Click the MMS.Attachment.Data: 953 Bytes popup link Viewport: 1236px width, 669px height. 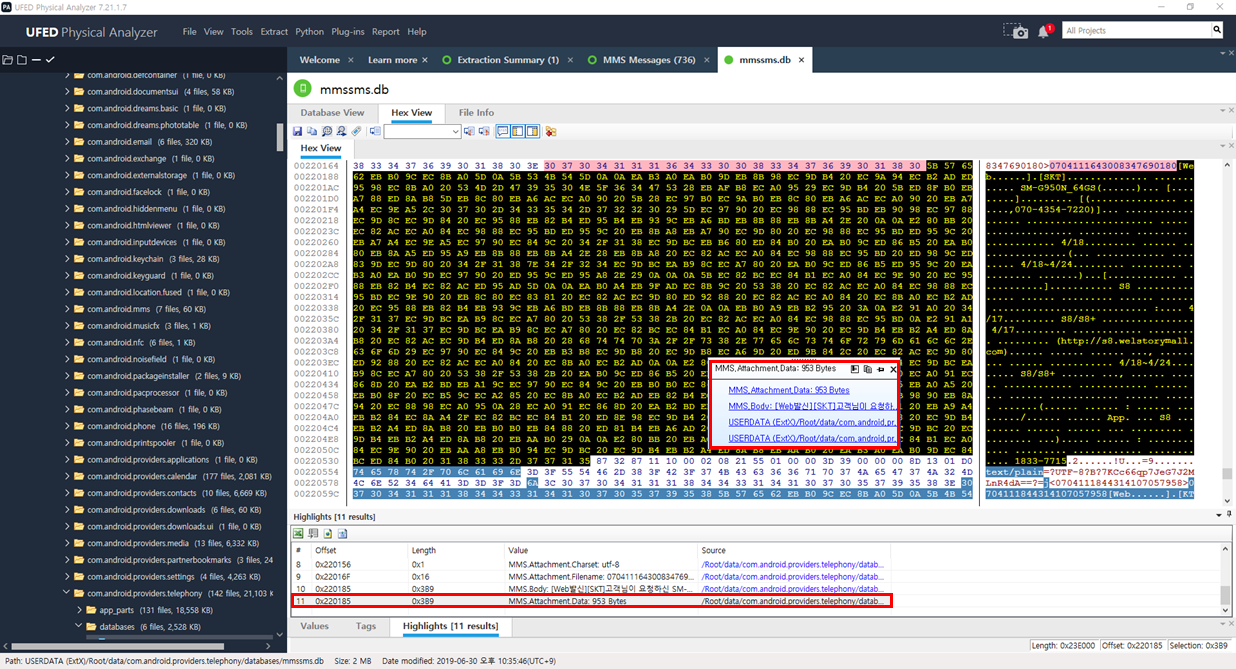[789, 390]
